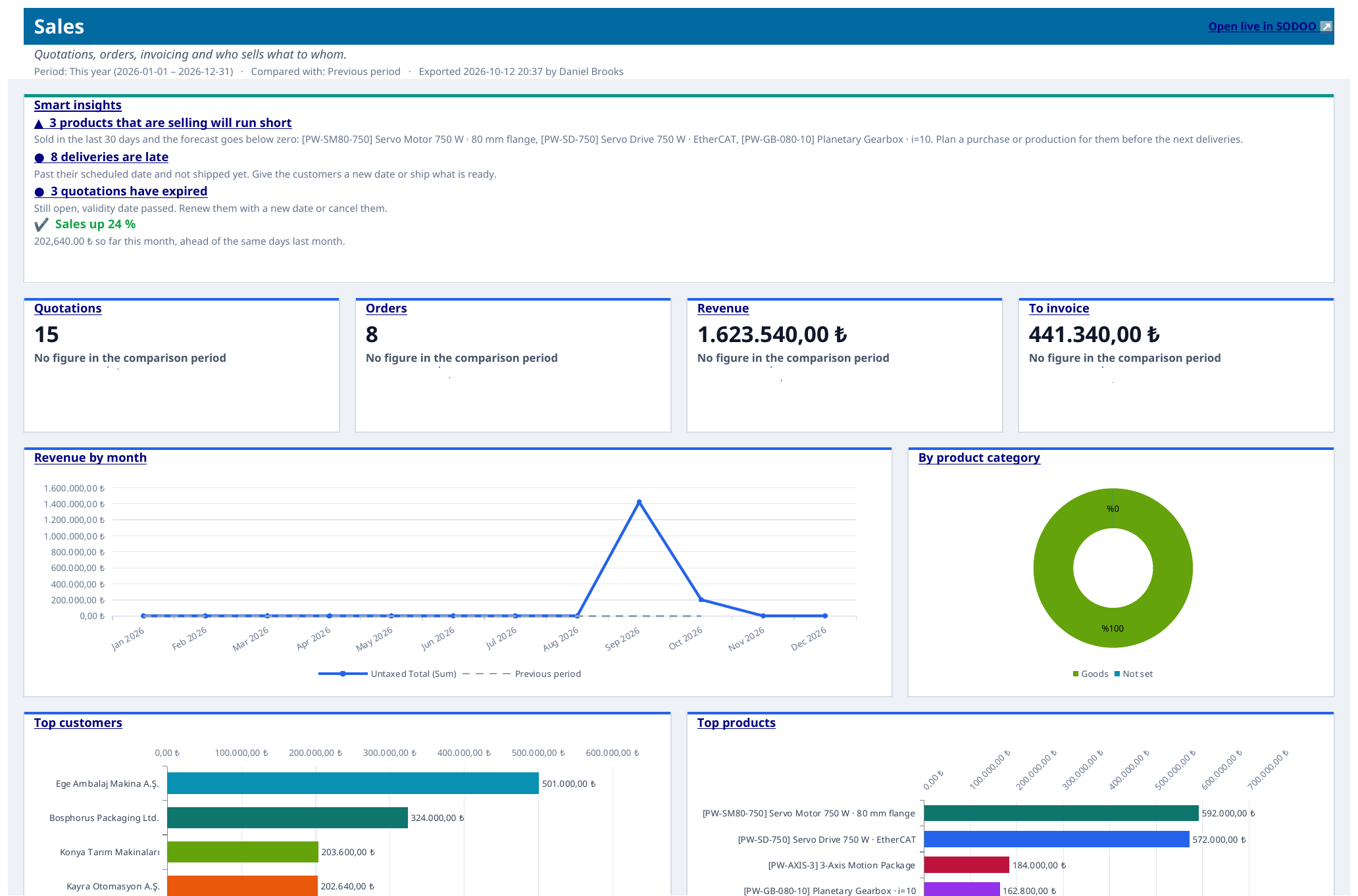Click the 3-Axis Motion Package red bar

point(967,865)
